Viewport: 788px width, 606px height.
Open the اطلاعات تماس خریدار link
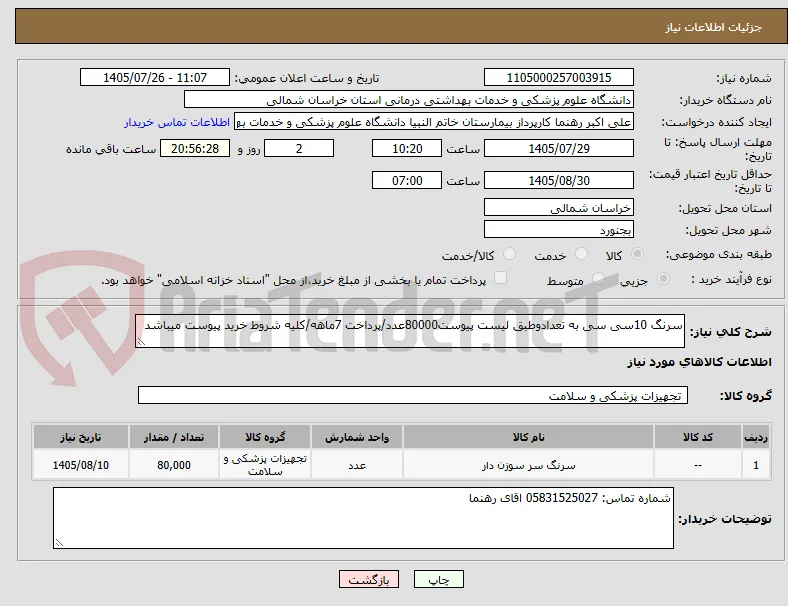tap(177, 122)
